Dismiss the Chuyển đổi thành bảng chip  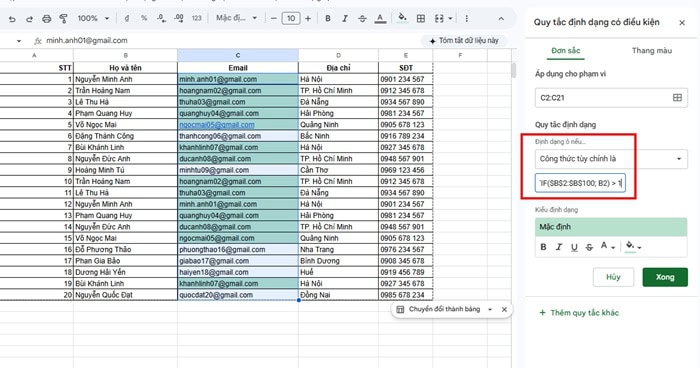pyautogui.click(x=504, y=309)
